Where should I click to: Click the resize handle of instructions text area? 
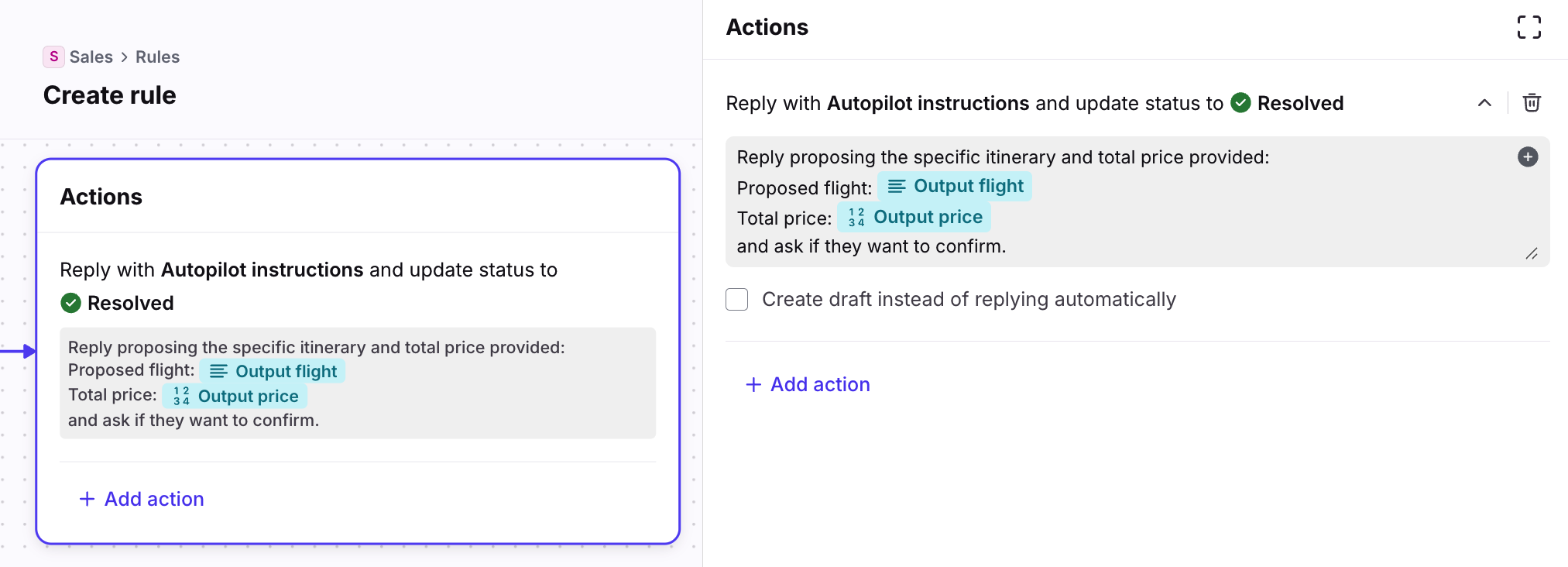pyautogui.click(x=1531, y=254)
